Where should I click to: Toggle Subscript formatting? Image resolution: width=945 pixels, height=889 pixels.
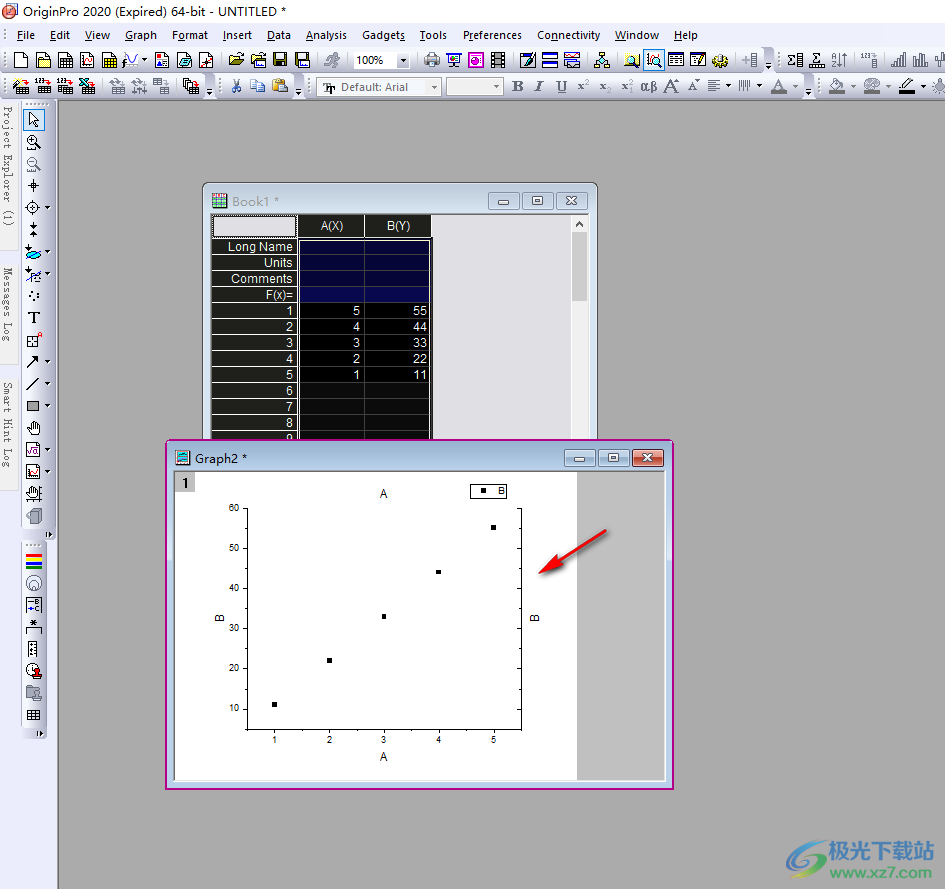[605, 87]
